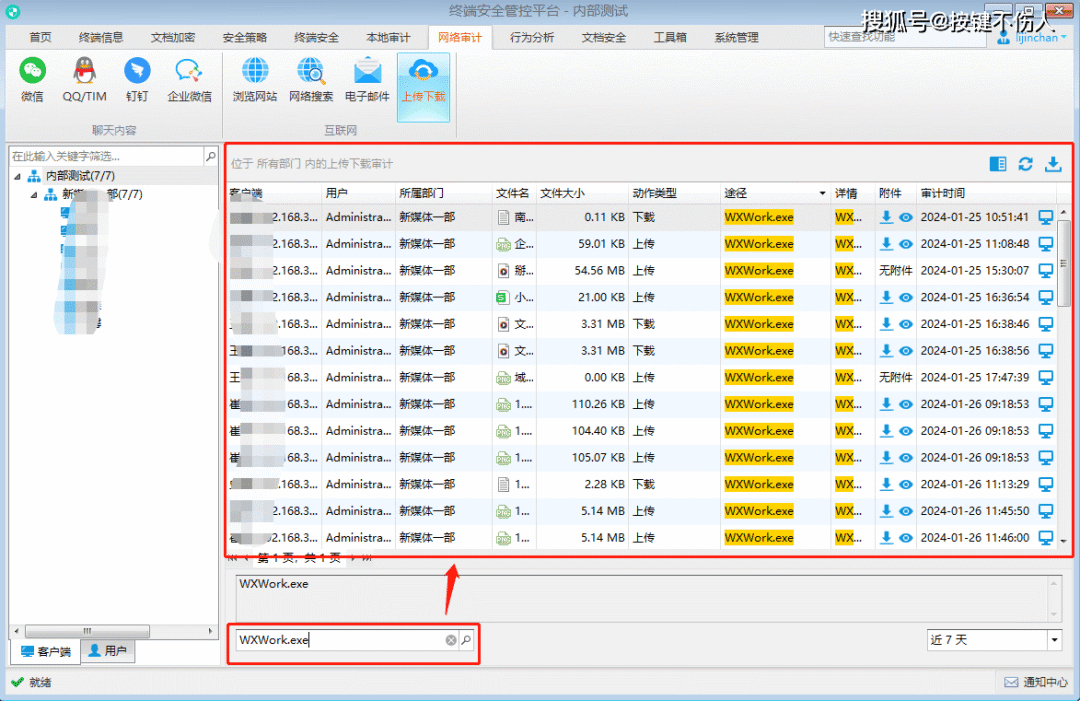Switch to the 行为分析 tab

pyautogui.click(x=532, y=37)
